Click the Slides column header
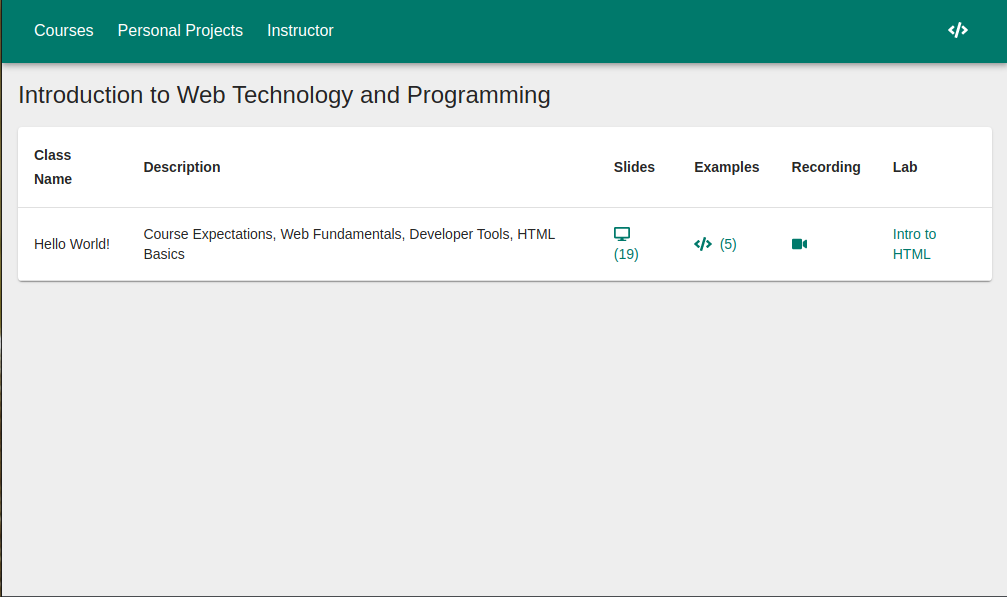The image size is (1007, 597). pyautogui.click(x=634, y=167)
